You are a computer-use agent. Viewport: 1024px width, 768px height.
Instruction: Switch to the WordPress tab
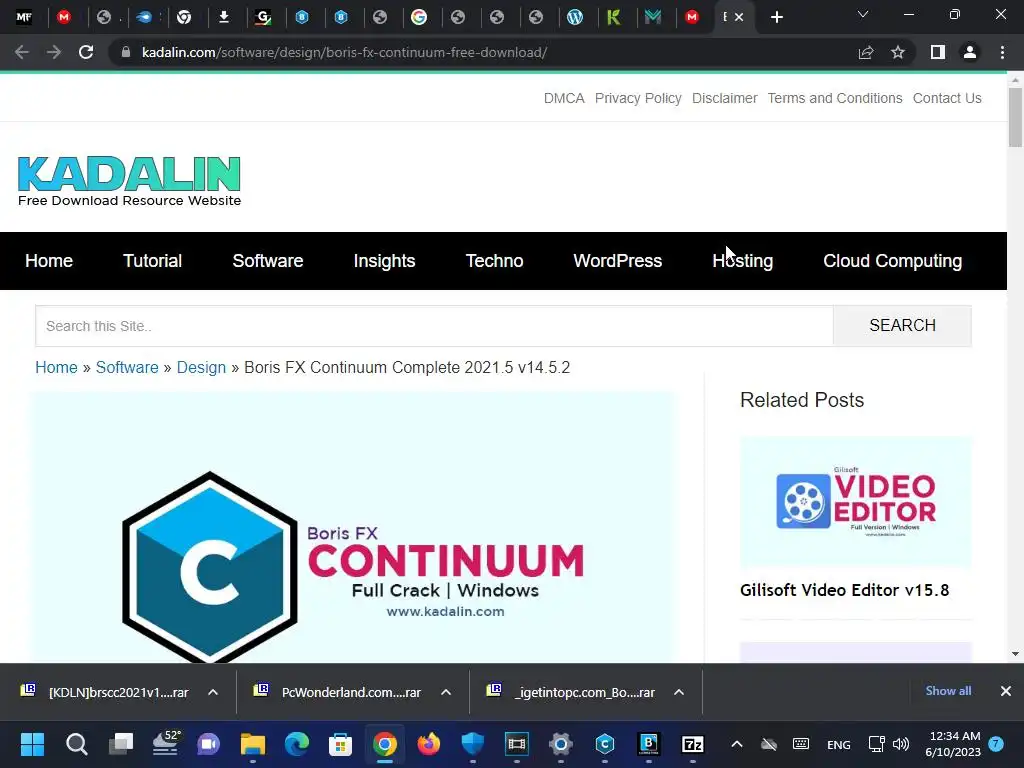575,18
